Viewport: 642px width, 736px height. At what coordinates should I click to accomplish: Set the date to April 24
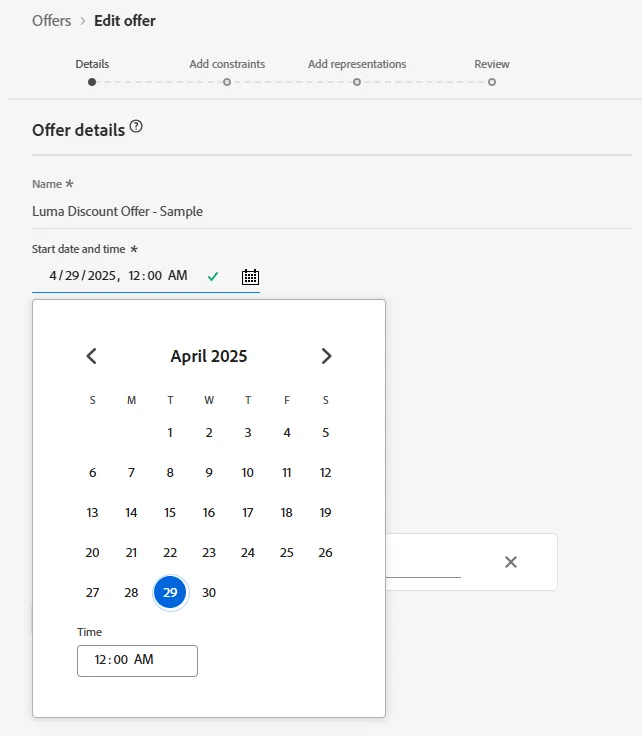[x=248, y=552]
